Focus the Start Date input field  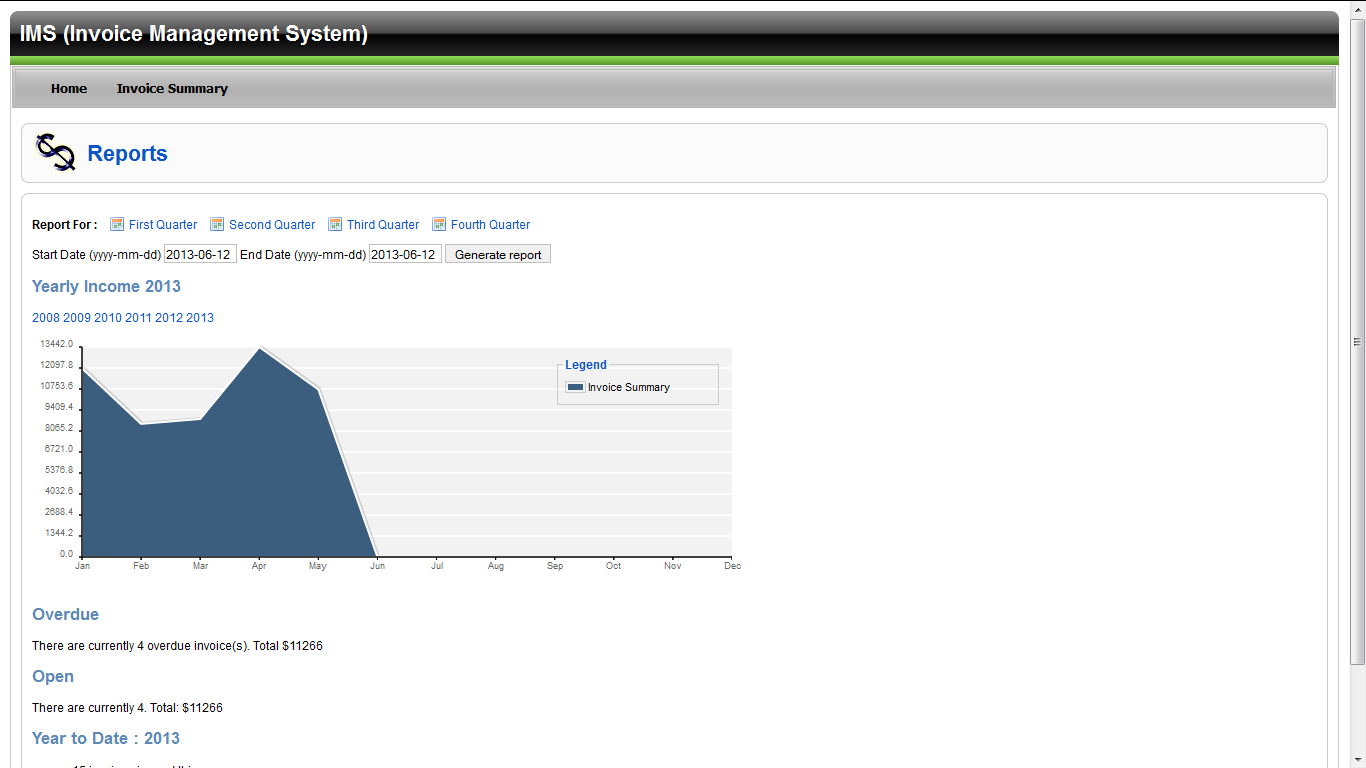click(x=200, y=254)
